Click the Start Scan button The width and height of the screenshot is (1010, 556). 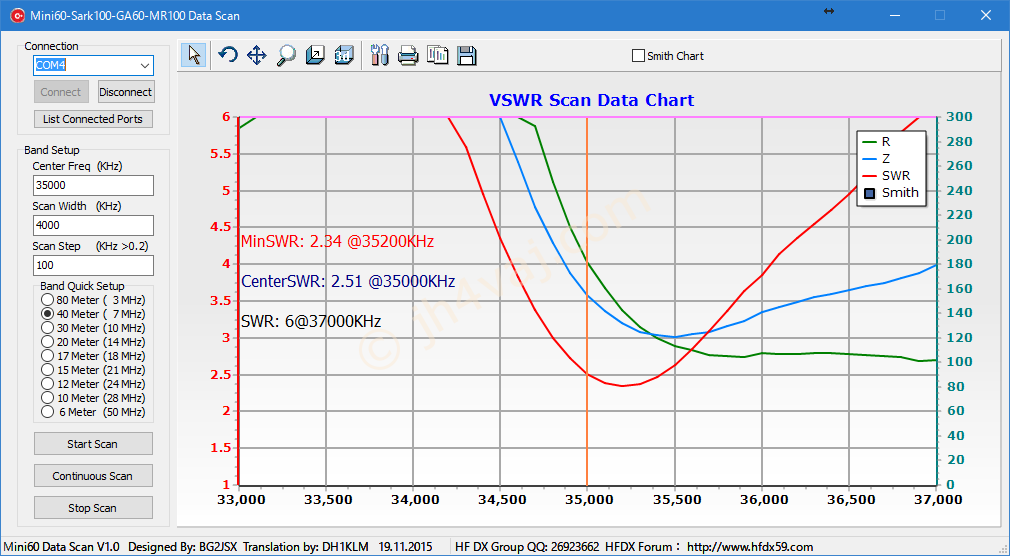[93, 444]
